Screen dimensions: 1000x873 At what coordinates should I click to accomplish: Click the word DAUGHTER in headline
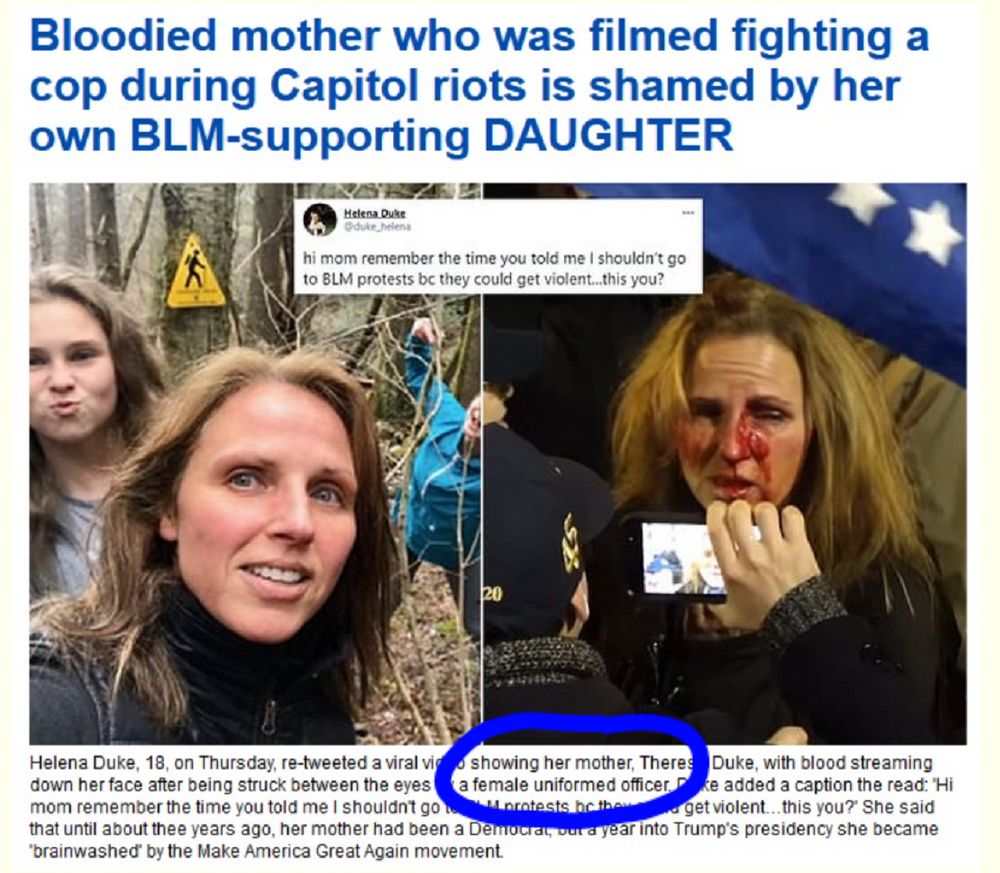608,135
